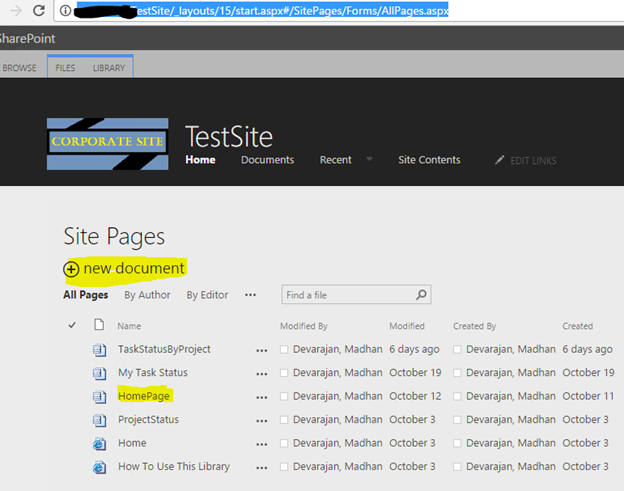Open the FILES ribbon tab
Image resolution: width=624 pixels, height=491 pixels.
point(65,68)
